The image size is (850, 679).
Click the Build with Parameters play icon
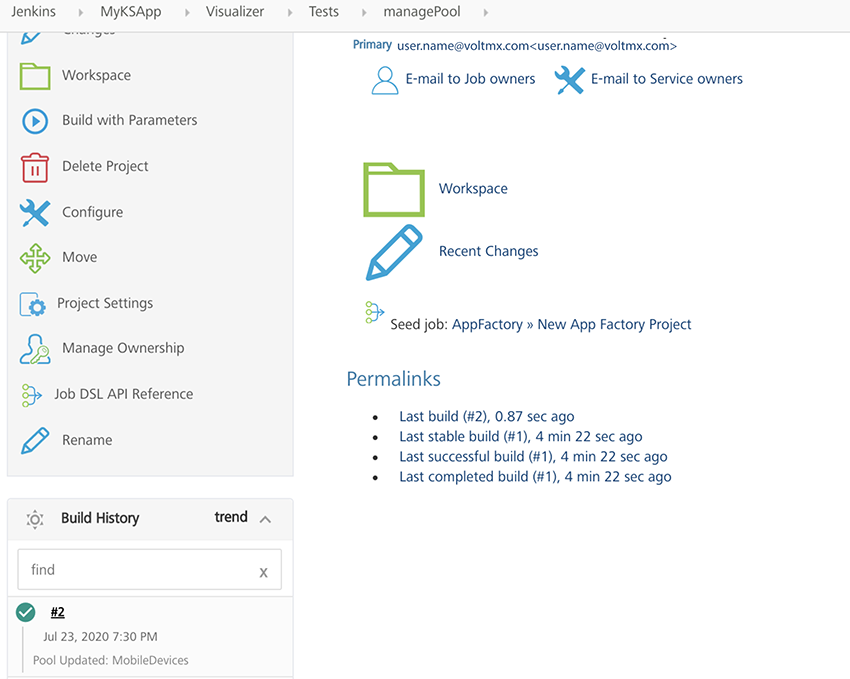34,121
